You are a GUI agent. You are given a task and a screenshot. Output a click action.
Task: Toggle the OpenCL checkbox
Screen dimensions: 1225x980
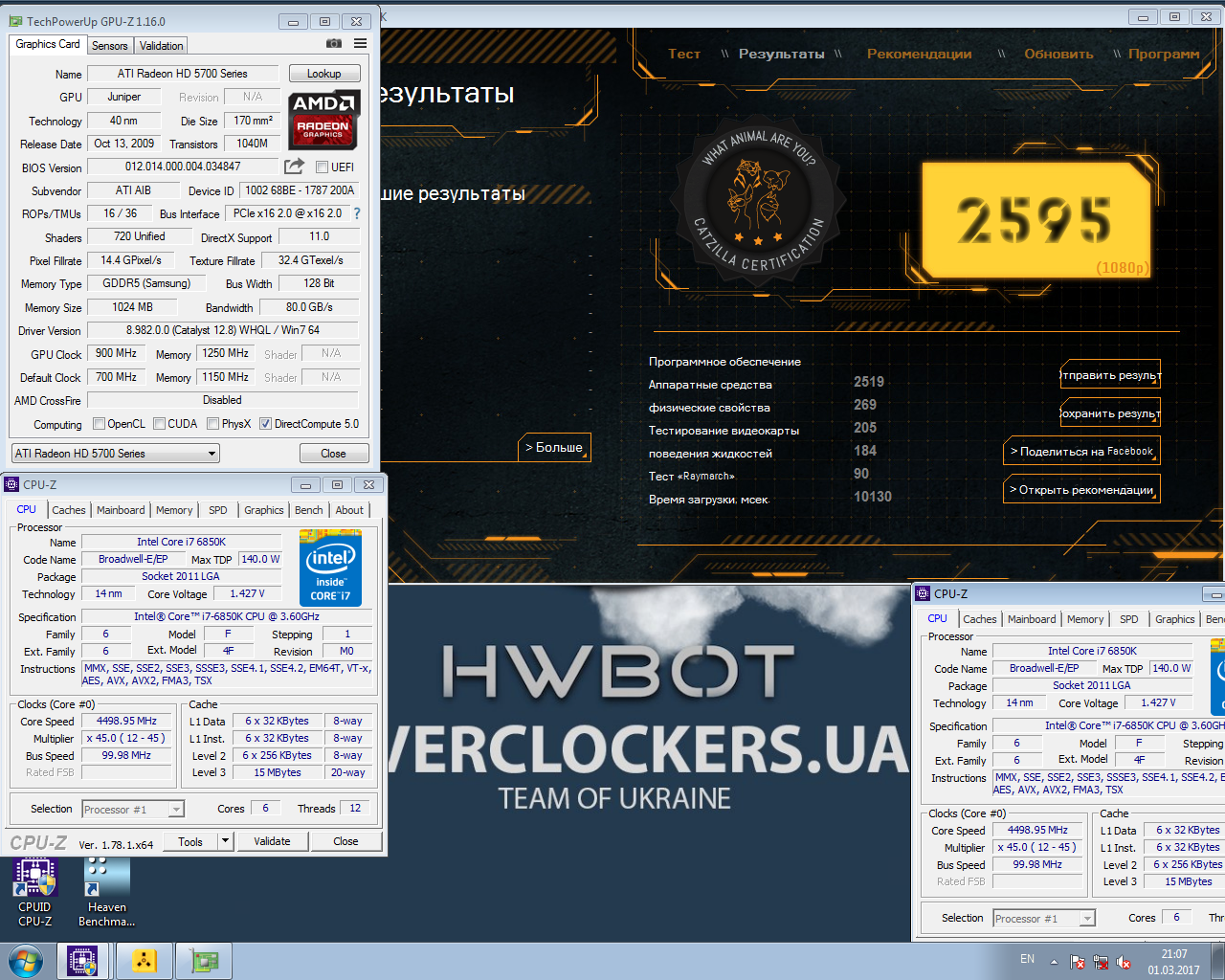(x=99, y=424)
